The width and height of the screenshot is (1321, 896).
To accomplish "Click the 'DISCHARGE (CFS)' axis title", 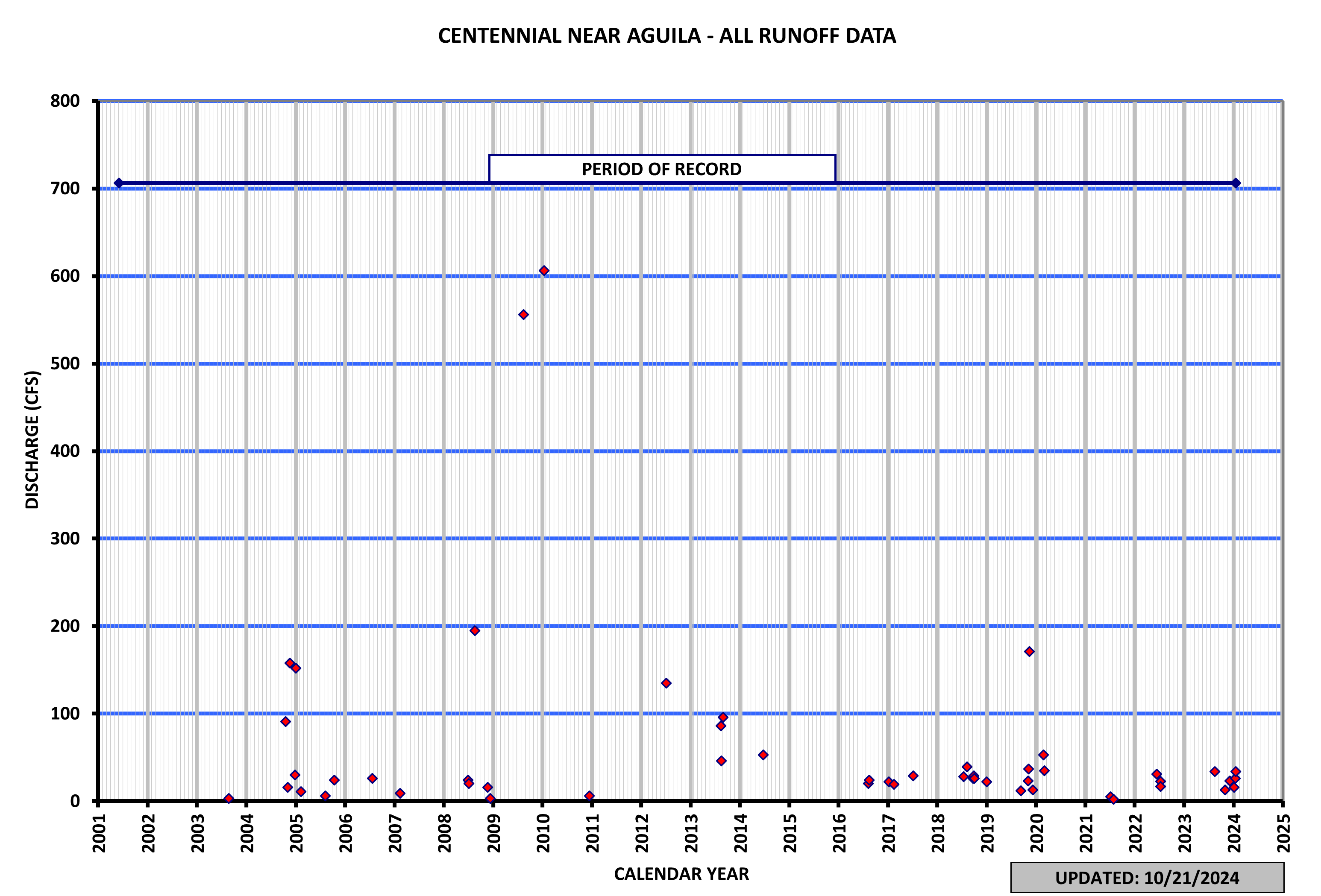I will [x=32, y=440].
